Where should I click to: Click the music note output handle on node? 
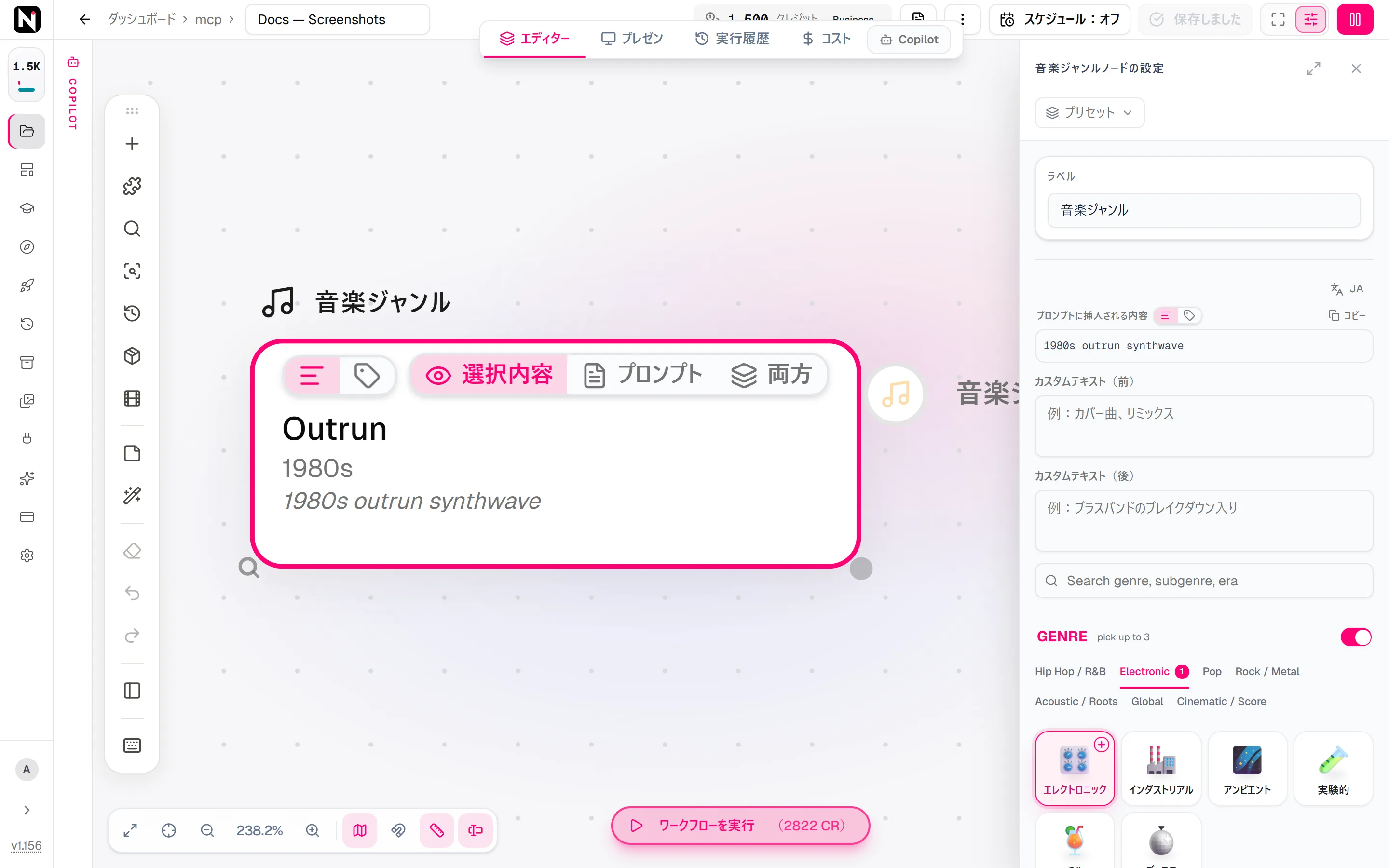tap(896, 394)
